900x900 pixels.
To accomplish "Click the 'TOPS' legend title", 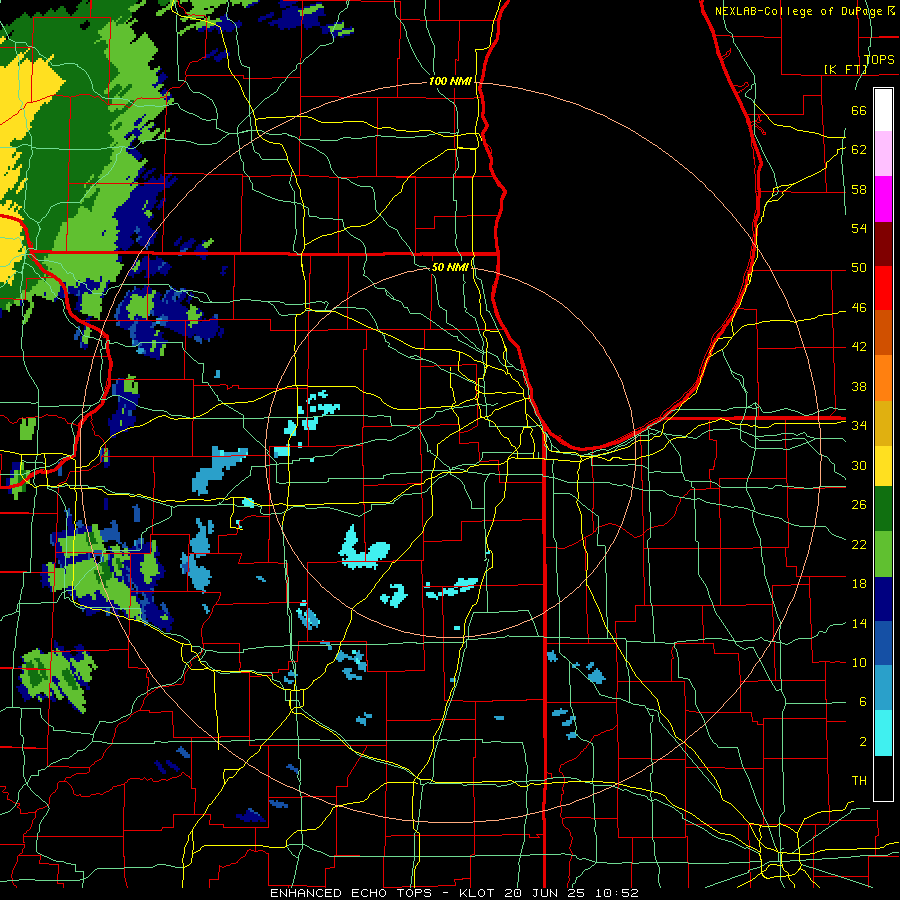I will click(x=879, y=59).
